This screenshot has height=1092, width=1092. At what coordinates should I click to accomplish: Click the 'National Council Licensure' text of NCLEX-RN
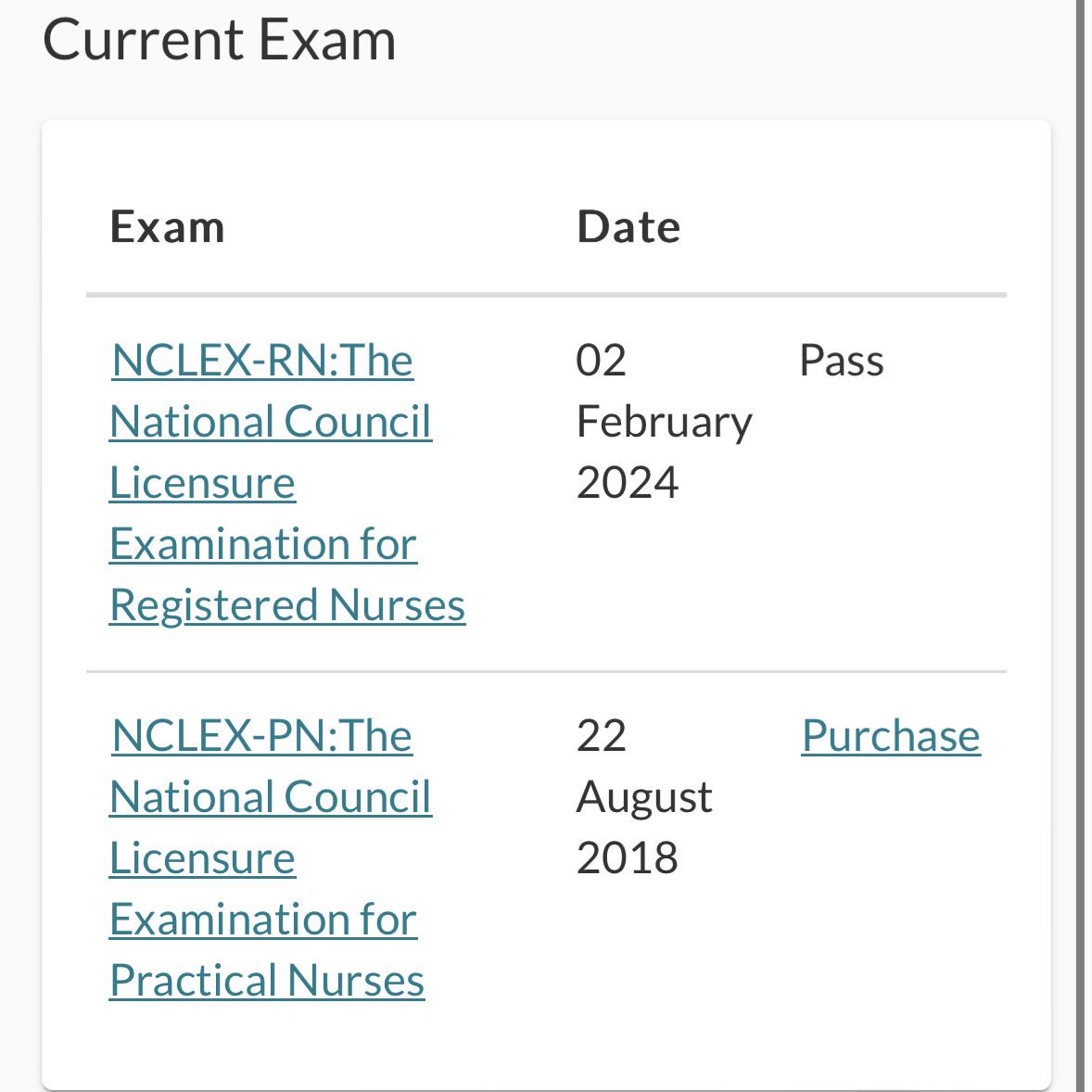tap(272, 420)
